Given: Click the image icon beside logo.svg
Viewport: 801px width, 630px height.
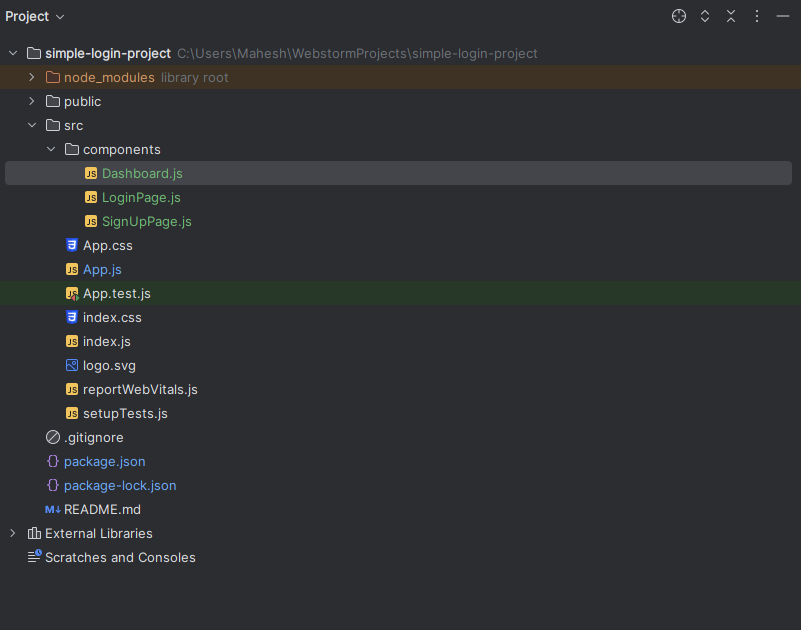Looking at the screenshot, I should click(x=71, y=365).
